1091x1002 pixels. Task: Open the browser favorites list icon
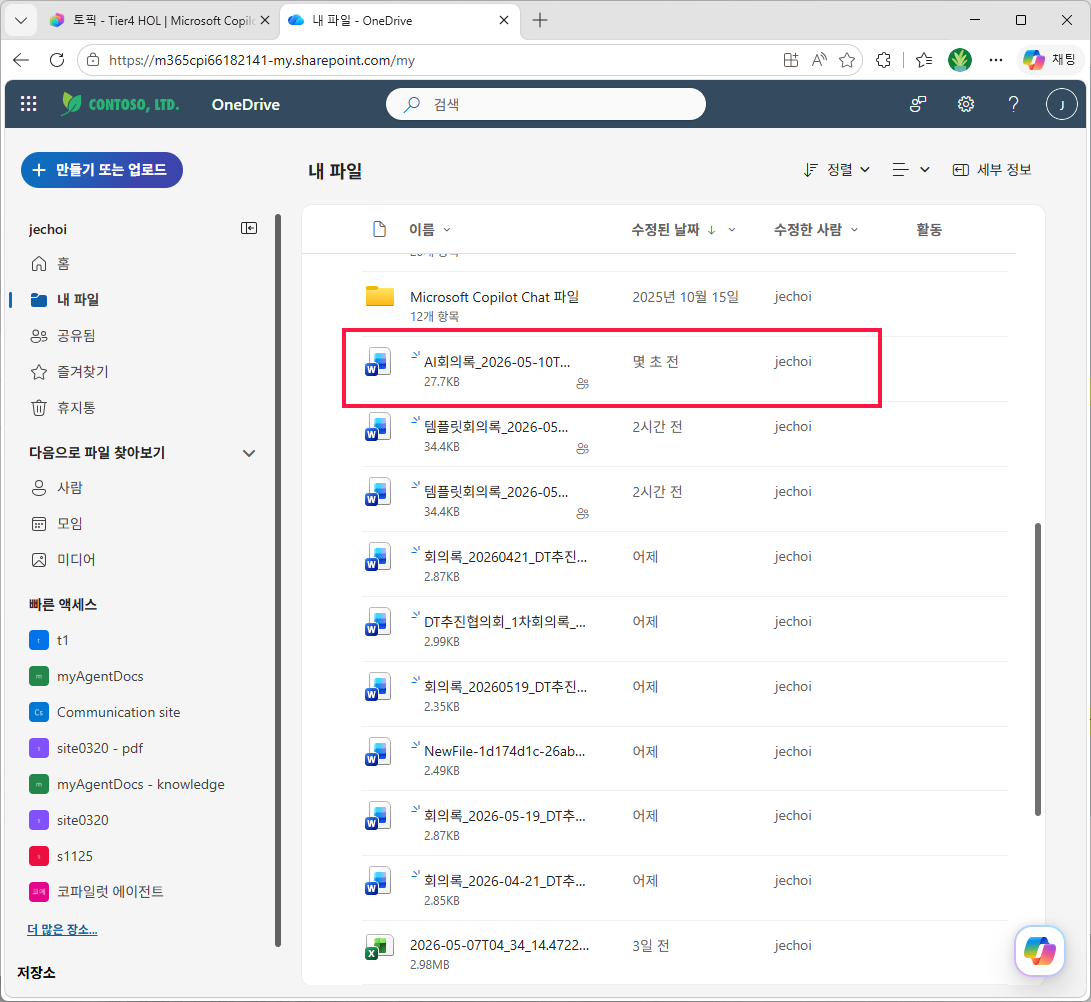pyautogui.click(x=924, y=60)
